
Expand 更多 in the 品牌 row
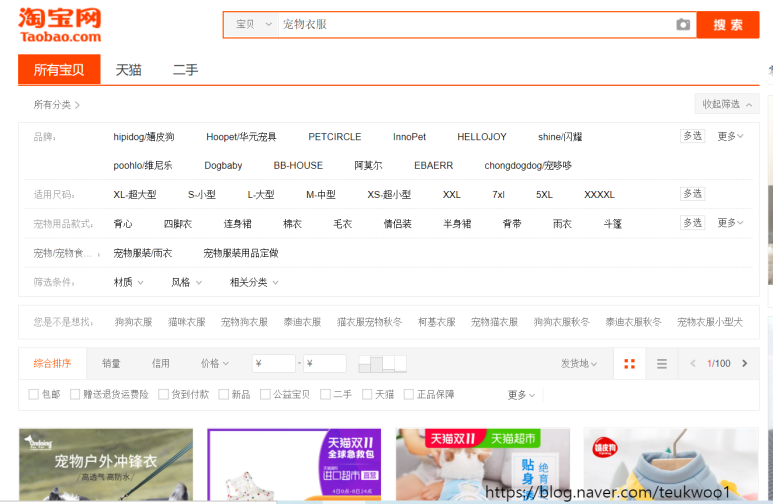730,136
